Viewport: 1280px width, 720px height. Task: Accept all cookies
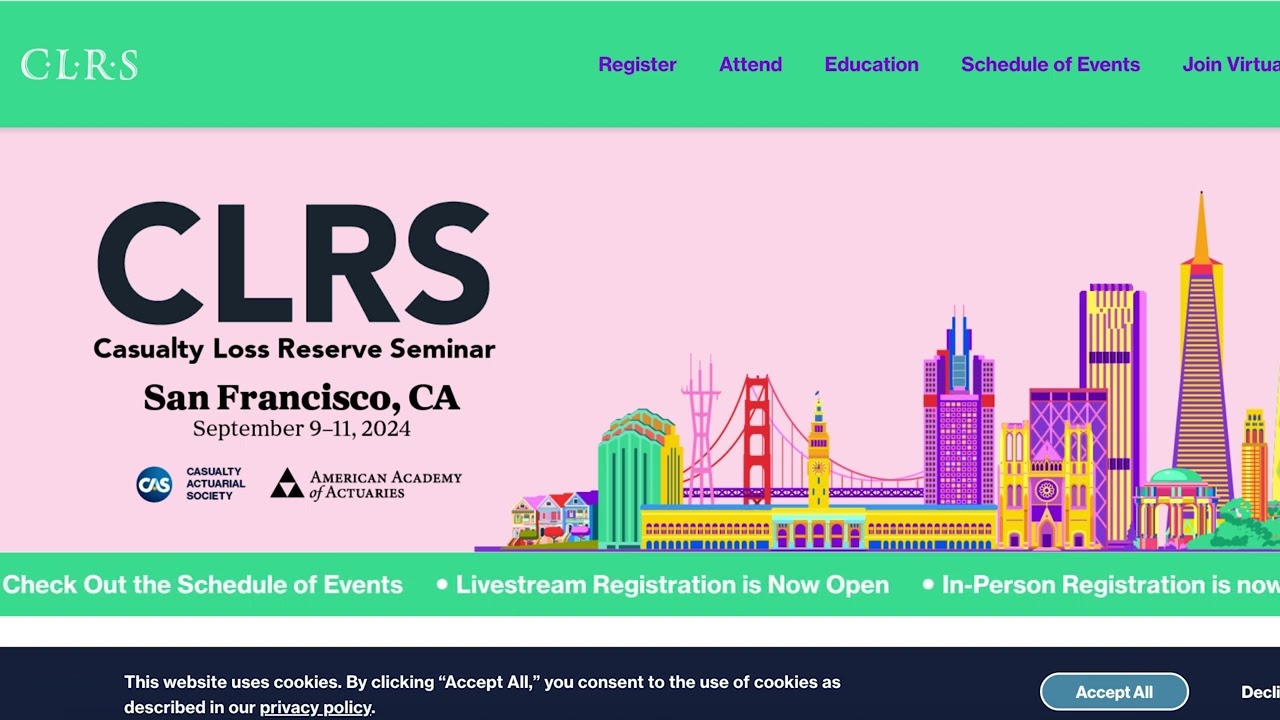click(1114, 692)
